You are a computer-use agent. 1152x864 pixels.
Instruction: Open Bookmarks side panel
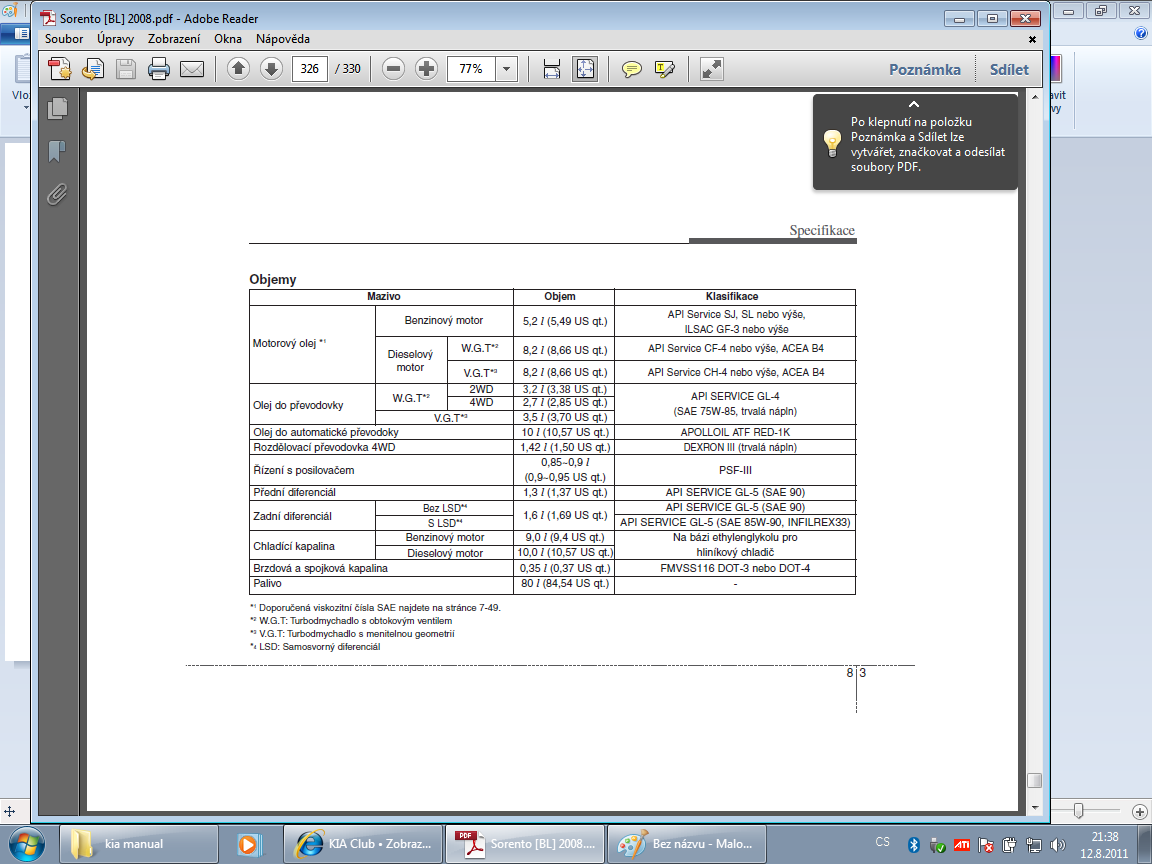tap(57, 151)
